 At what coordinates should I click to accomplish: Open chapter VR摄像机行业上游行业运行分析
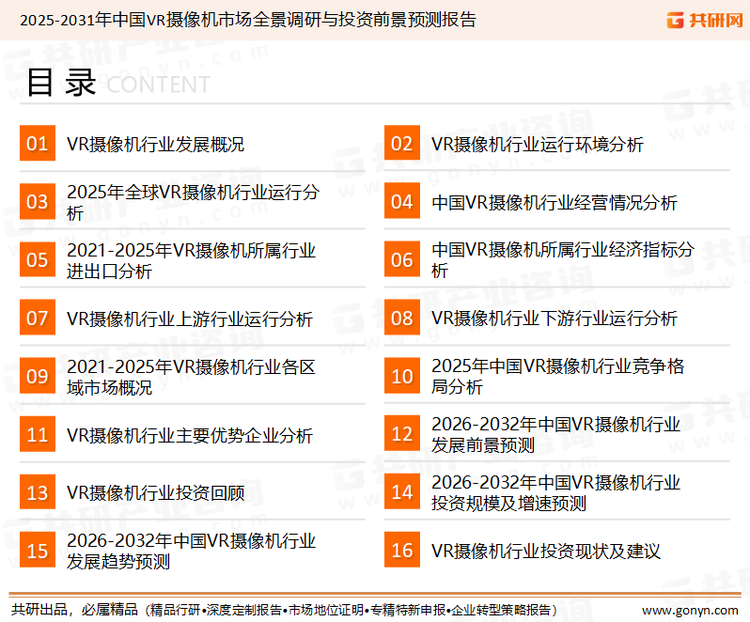[190, 319]
